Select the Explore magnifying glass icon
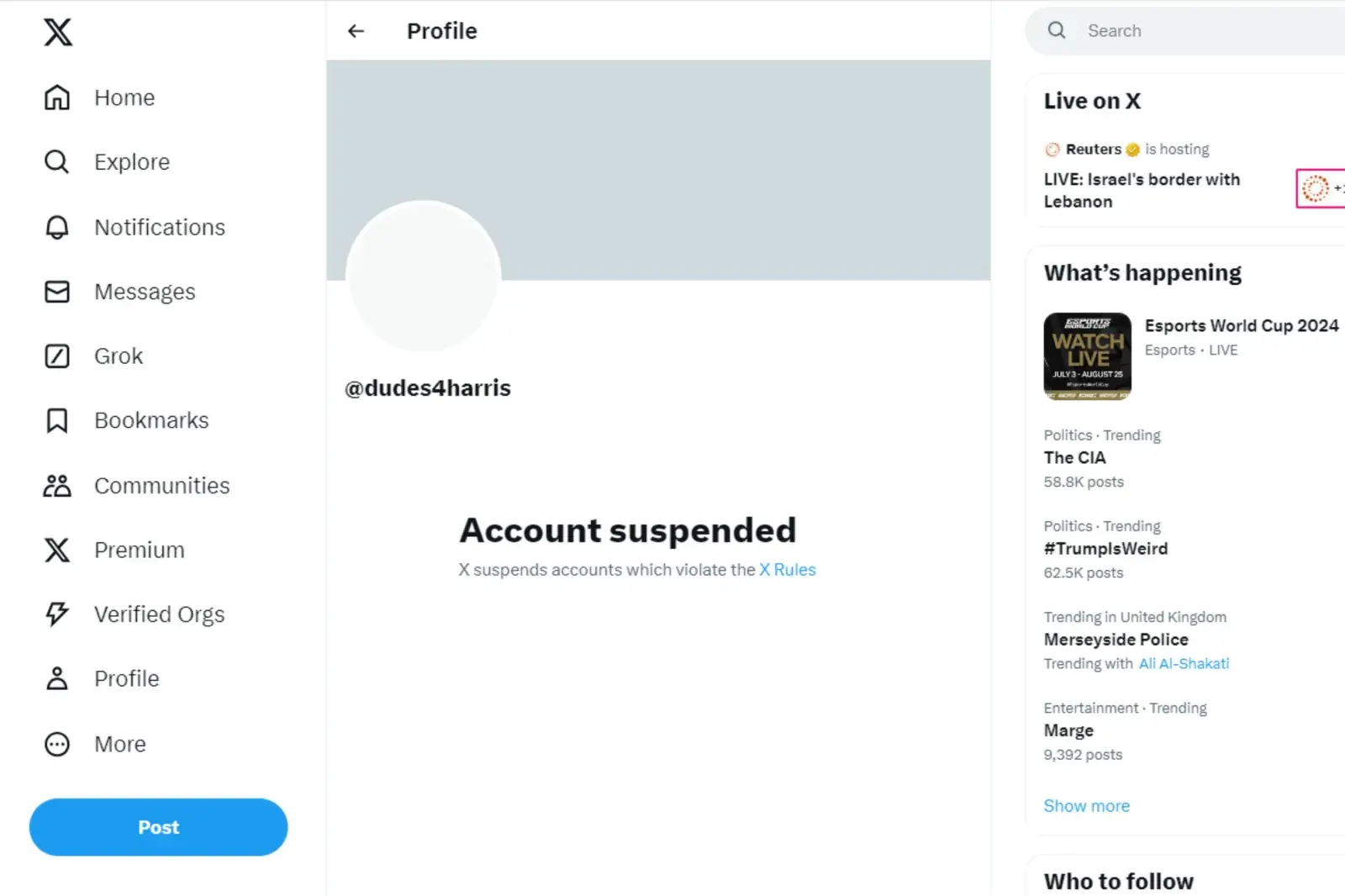This screenshot has width=1345, height=896. (x=55, y=161)
